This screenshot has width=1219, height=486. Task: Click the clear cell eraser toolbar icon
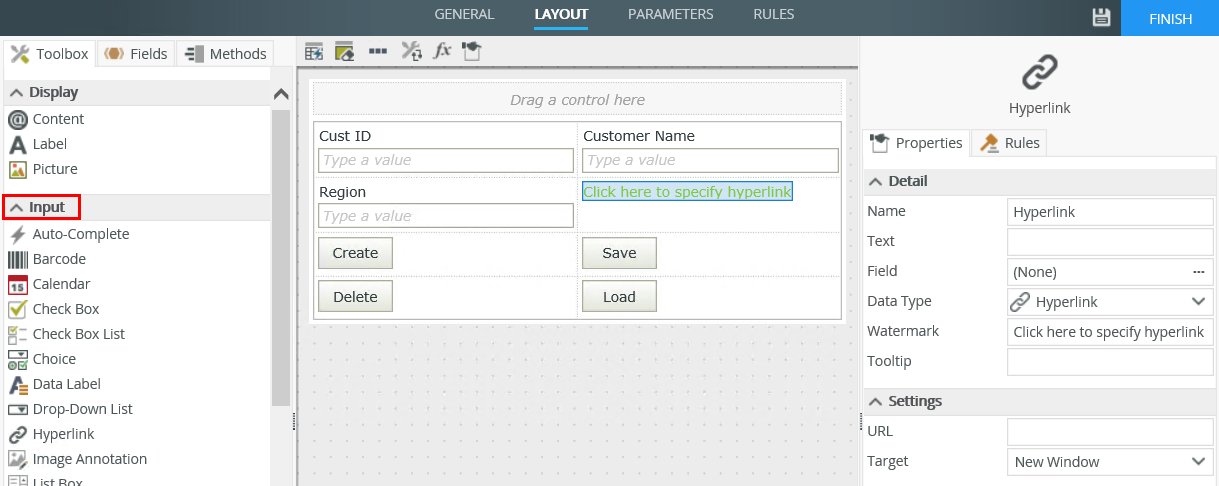pos(345,52)
